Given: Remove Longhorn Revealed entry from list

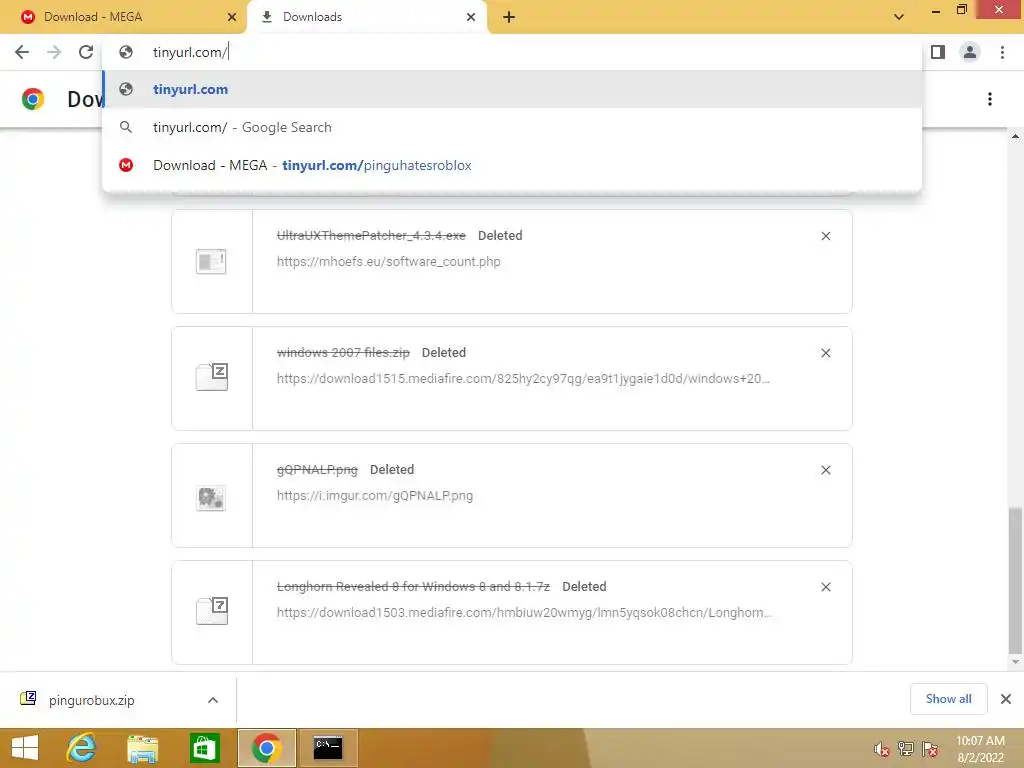Looking at the screenshot, I should tap(825, 586).
